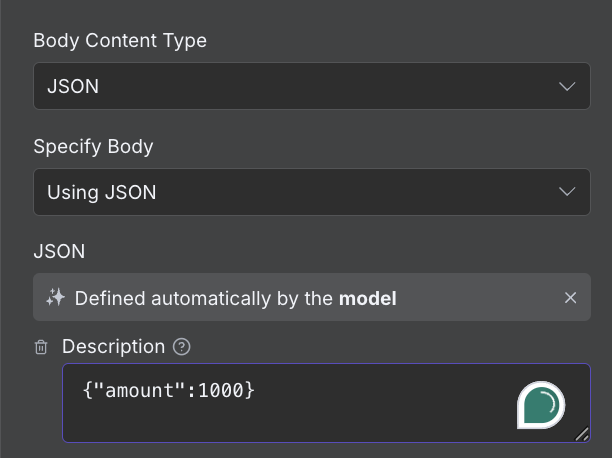This screenshot has width=612, height=458.
Task: Click the 'Description' field label
Action: coord(113,346)
